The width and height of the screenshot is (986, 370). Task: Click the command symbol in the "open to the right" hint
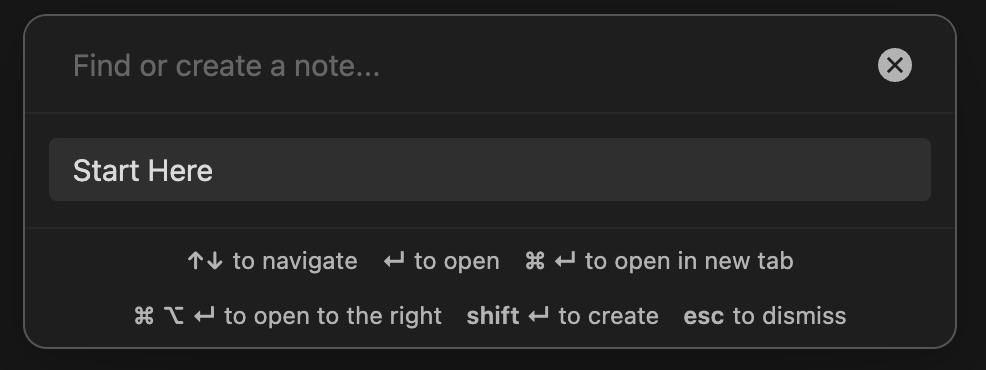pyautogui.click(x=143, y=316)
